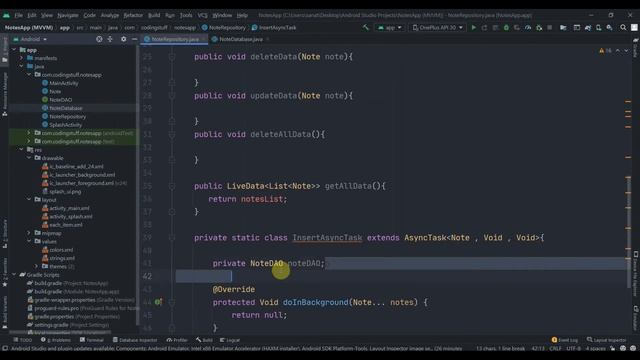Viewport: 640px width, 360px height.
Task: Click the UTF-8 encoding in the status bar
Action: [573, 348]
